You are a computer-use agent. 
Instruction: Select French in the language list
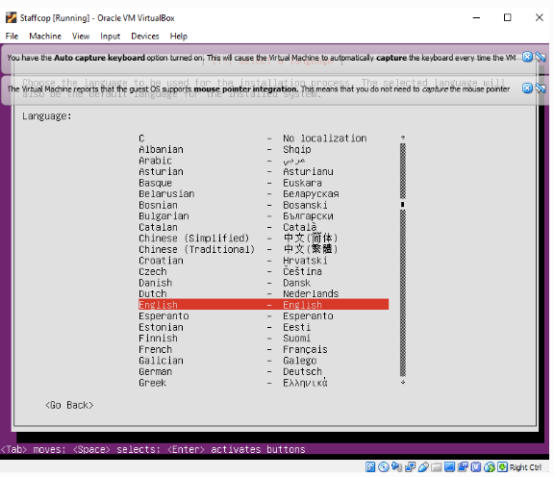coord(264,349)
